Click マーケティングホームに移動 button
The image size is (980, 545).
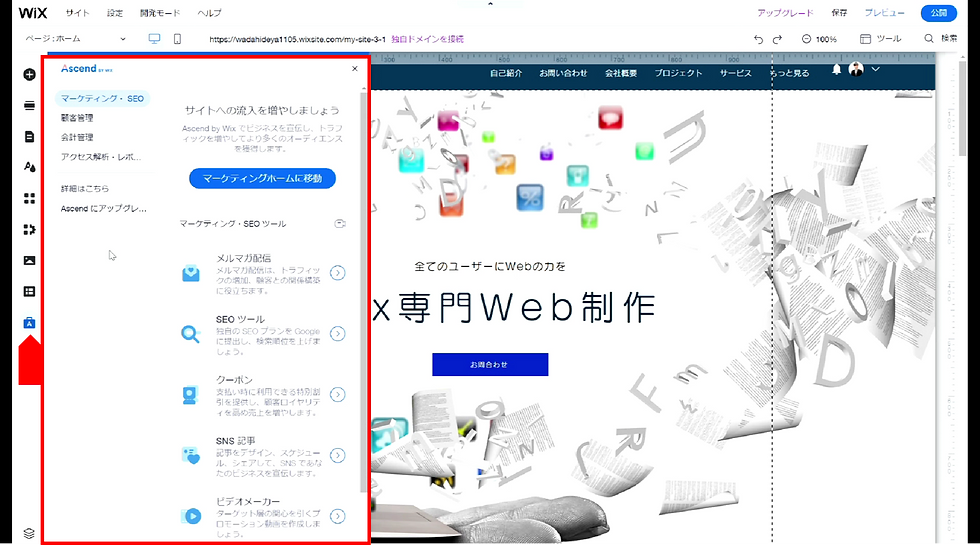point(262,178)
